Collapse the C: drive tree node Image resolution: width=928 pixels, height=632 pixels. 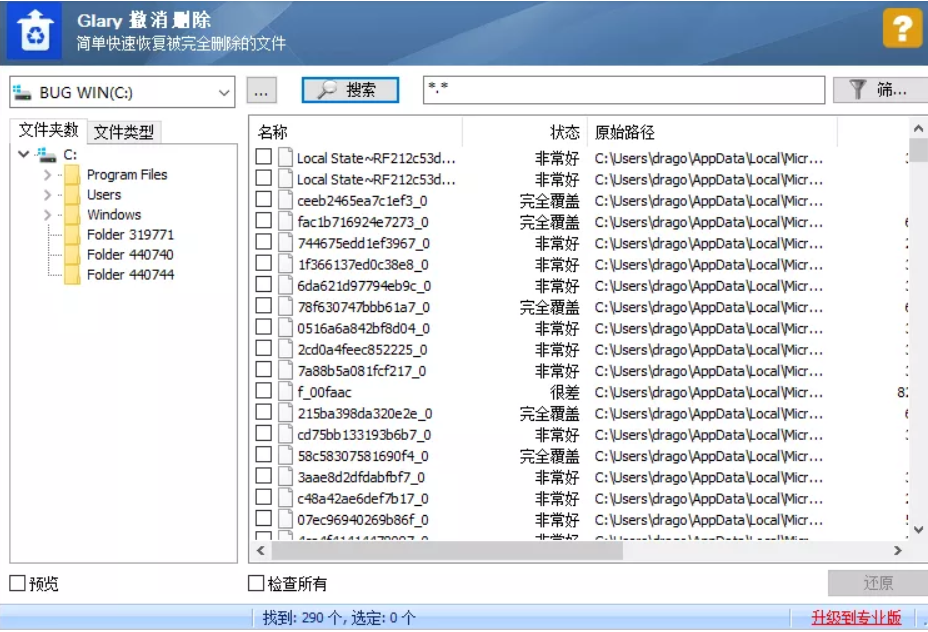(x=24, y=154)
